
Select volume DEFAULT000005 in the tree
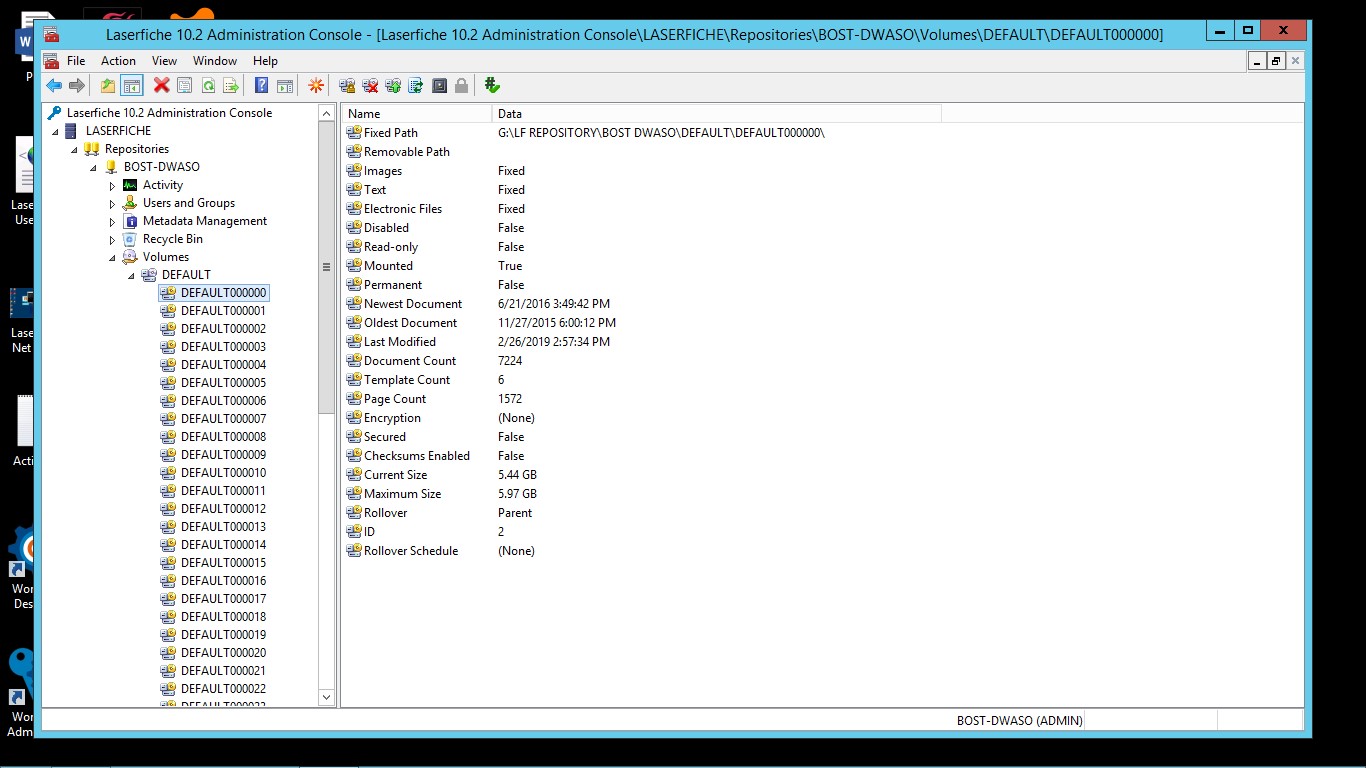[x=223, y=383]
